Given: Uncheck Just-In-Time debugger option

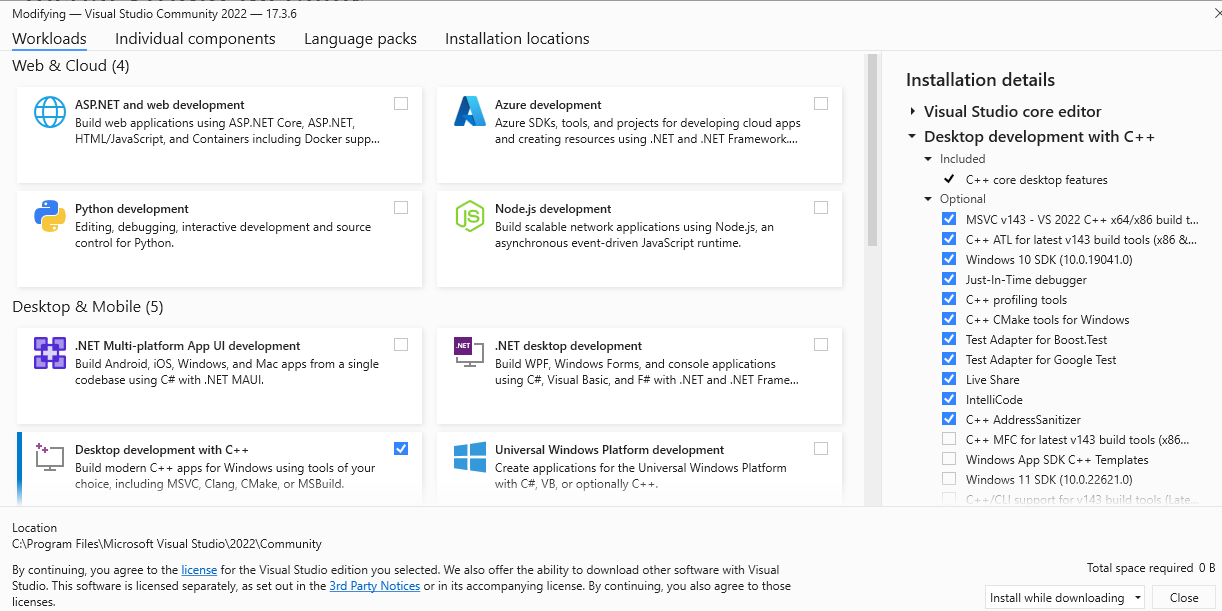Looking at the screenshot, I should coord(949,279).
